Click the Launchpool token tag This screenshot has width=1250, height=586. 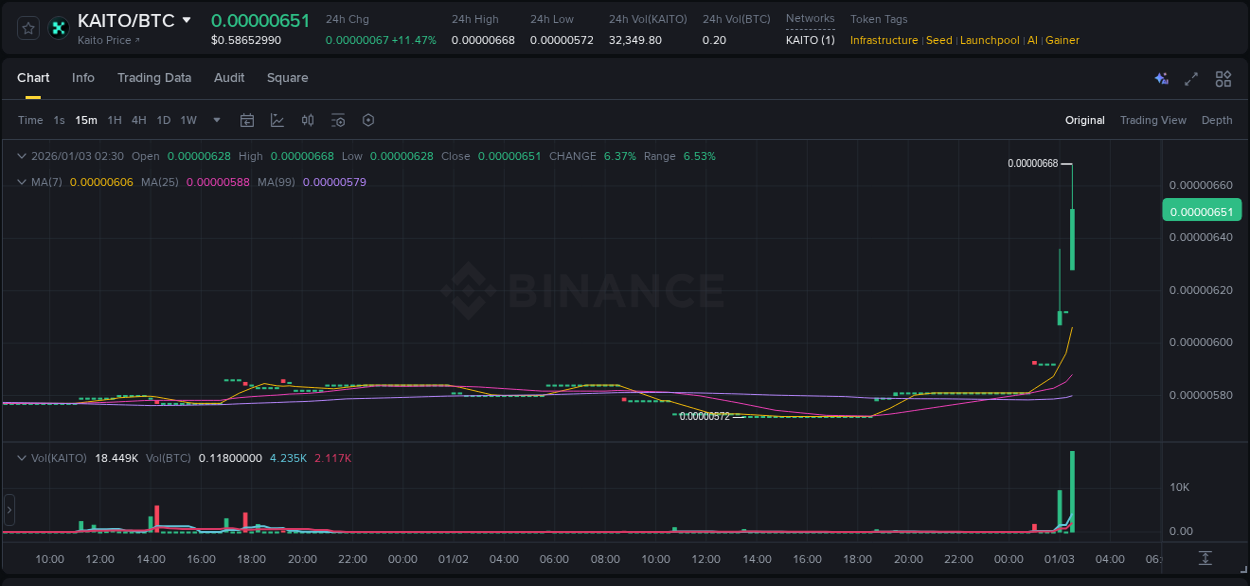989,40
